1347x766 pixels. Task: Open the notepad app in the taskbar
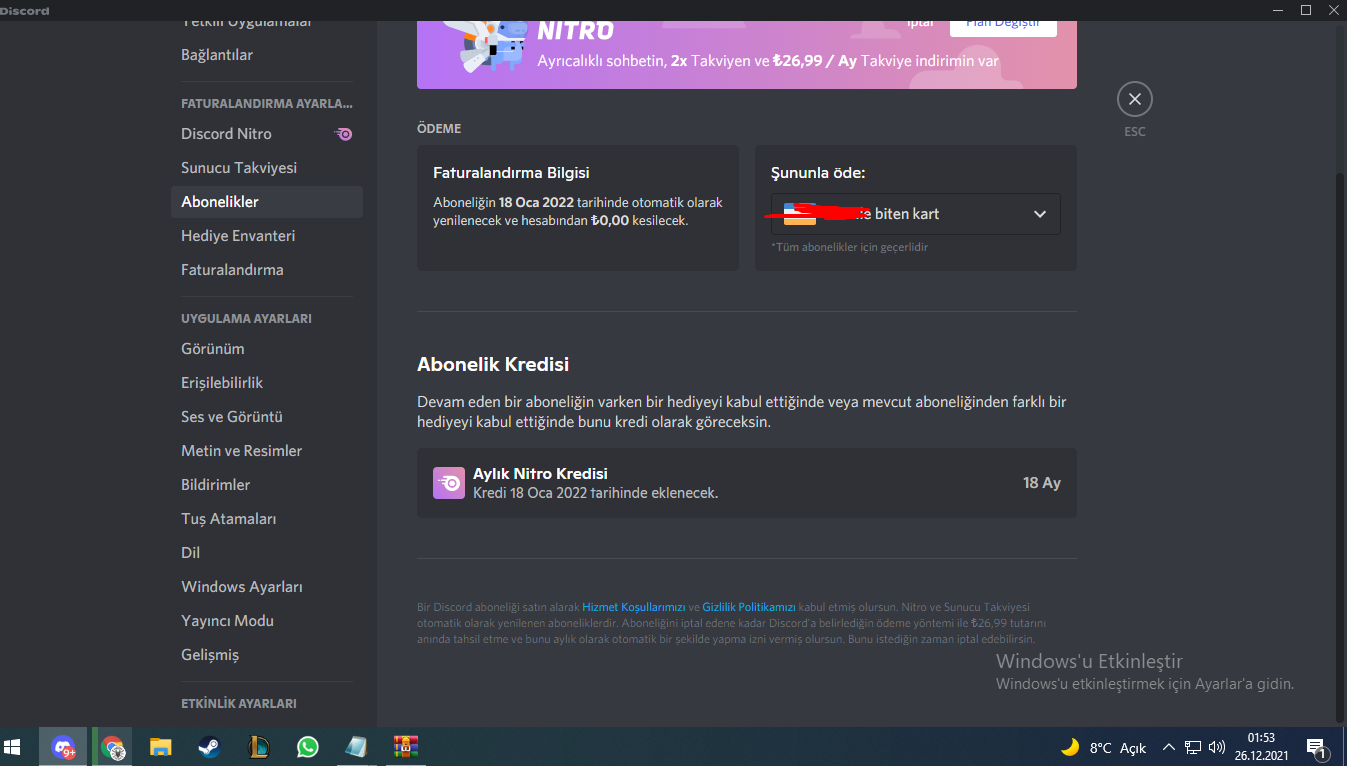pos(356,747)
